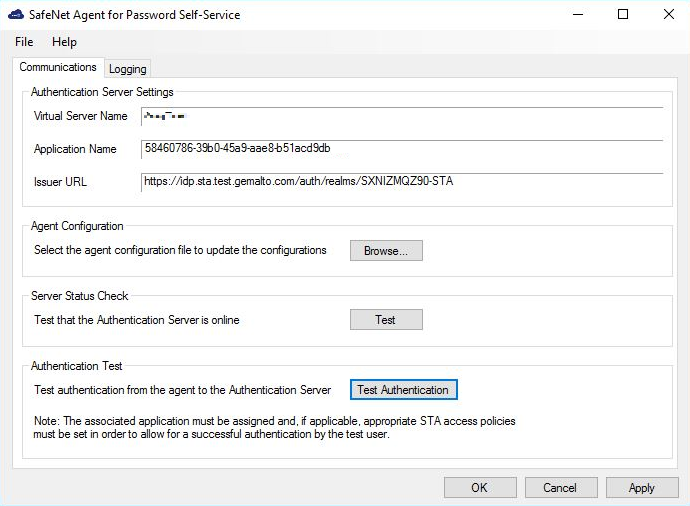Open the File menu

pyautogui.click(x=24, y=42)
